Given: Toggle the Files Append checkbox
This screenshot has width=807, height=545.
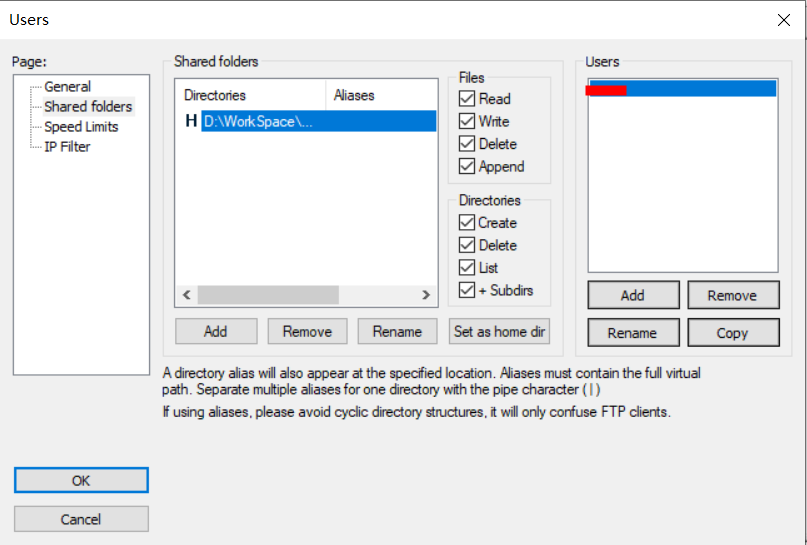Looking at the screenshot, I should tap(467, 167).
